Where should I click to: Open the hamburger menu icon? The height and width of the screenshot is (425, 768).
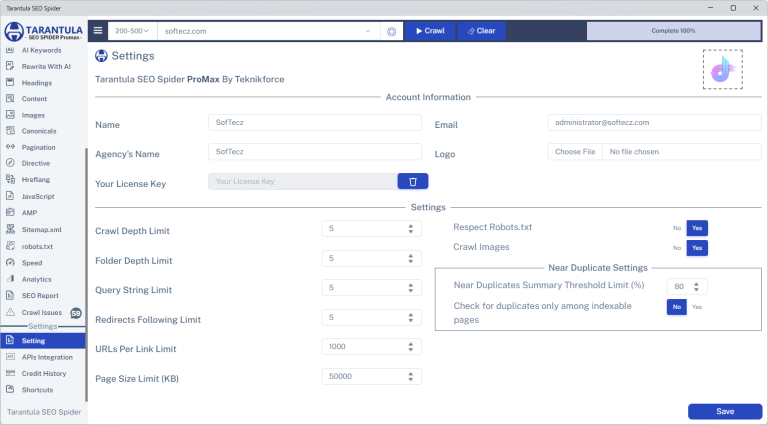pyautogui.click(x=98, y=31)
